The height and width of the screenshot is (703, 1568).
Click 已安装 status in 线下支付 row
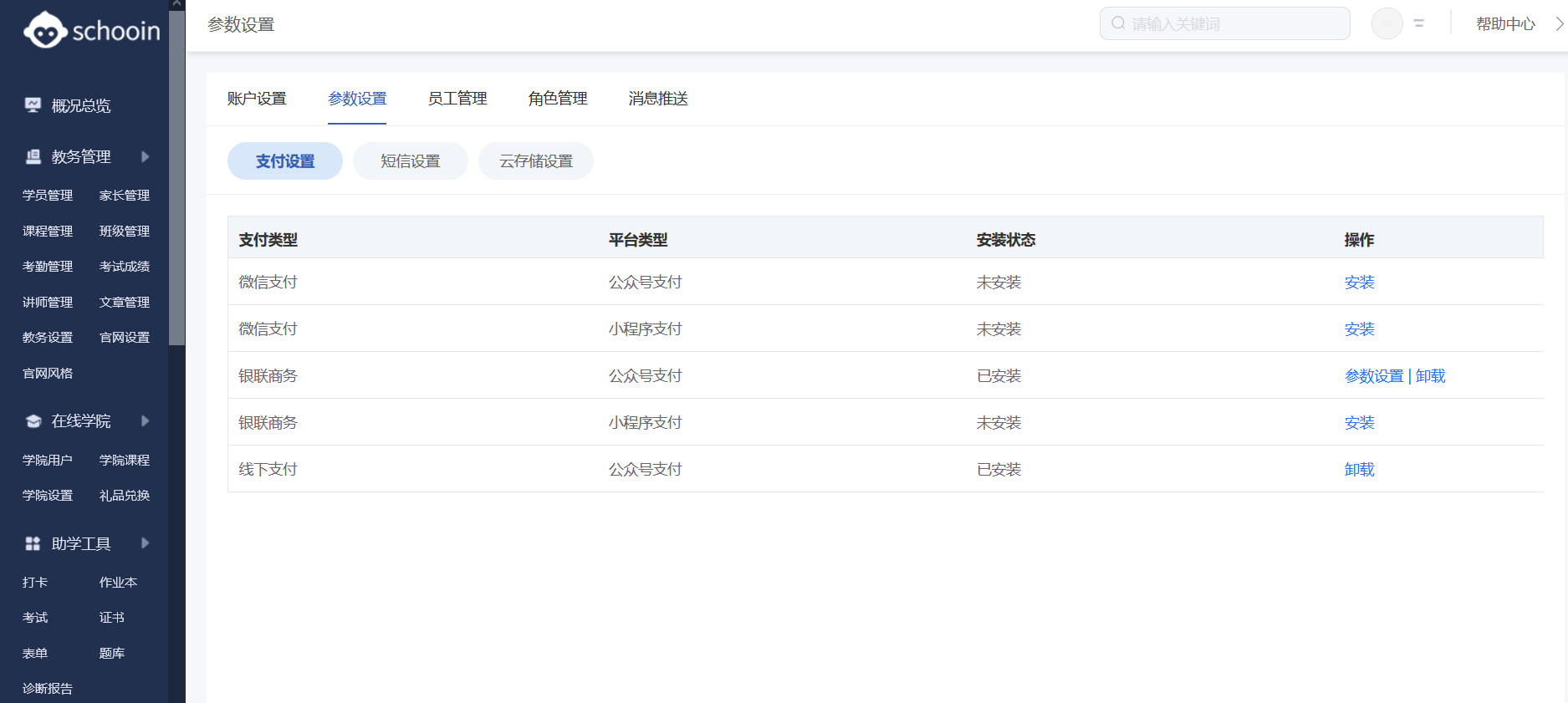point(999,470)
